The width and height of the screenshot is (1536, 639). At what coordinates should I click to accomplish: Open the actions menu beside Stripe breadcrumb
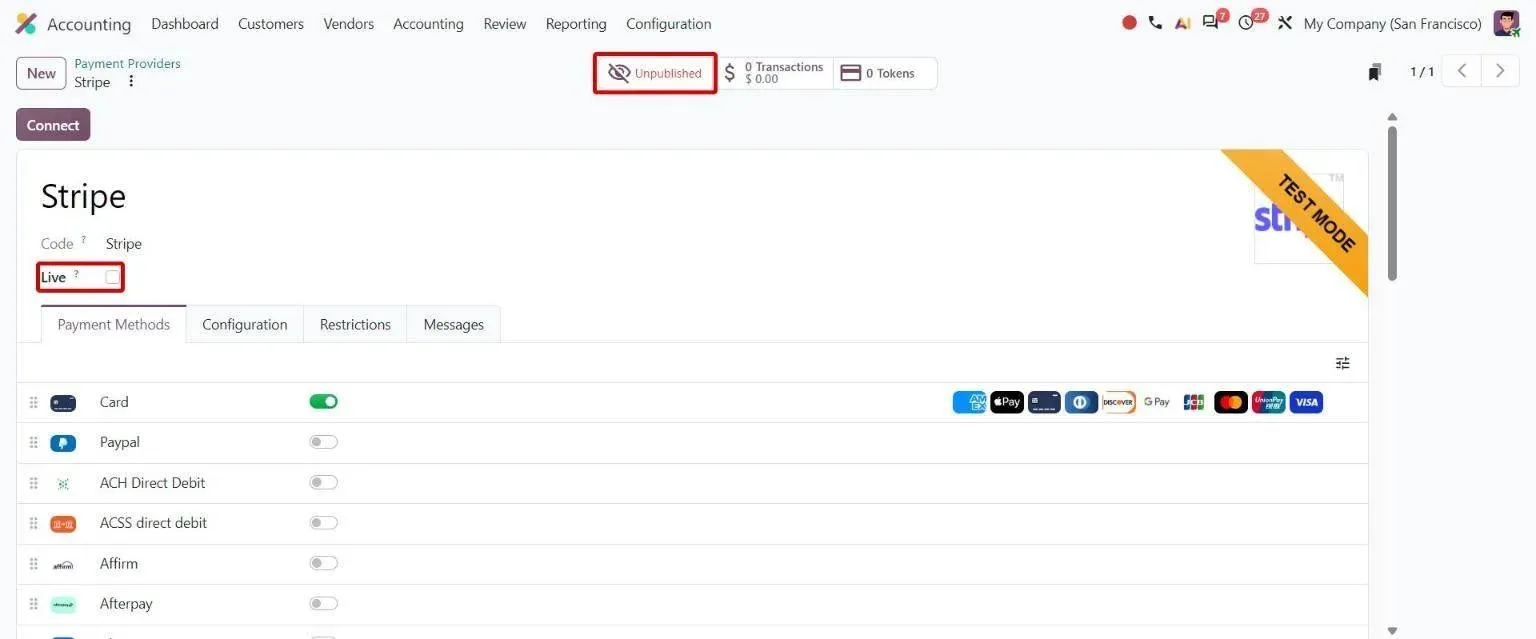click(131, 82)
